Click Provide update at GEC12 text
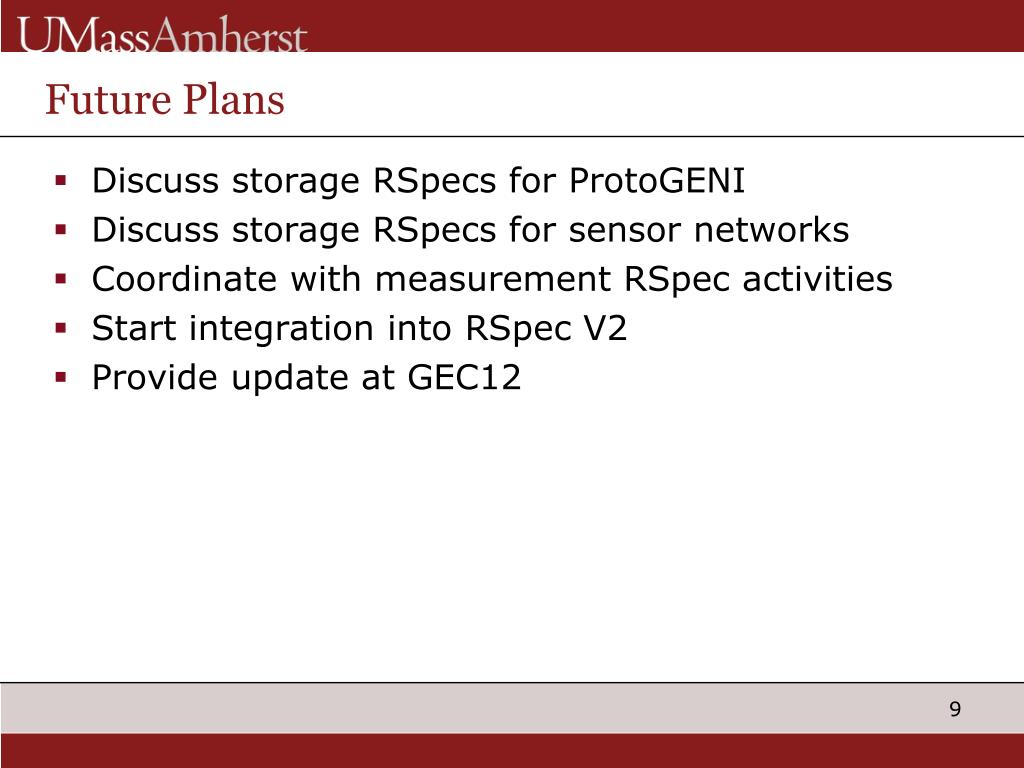Viewport: 1024px width, 768px height. point(306,377)
